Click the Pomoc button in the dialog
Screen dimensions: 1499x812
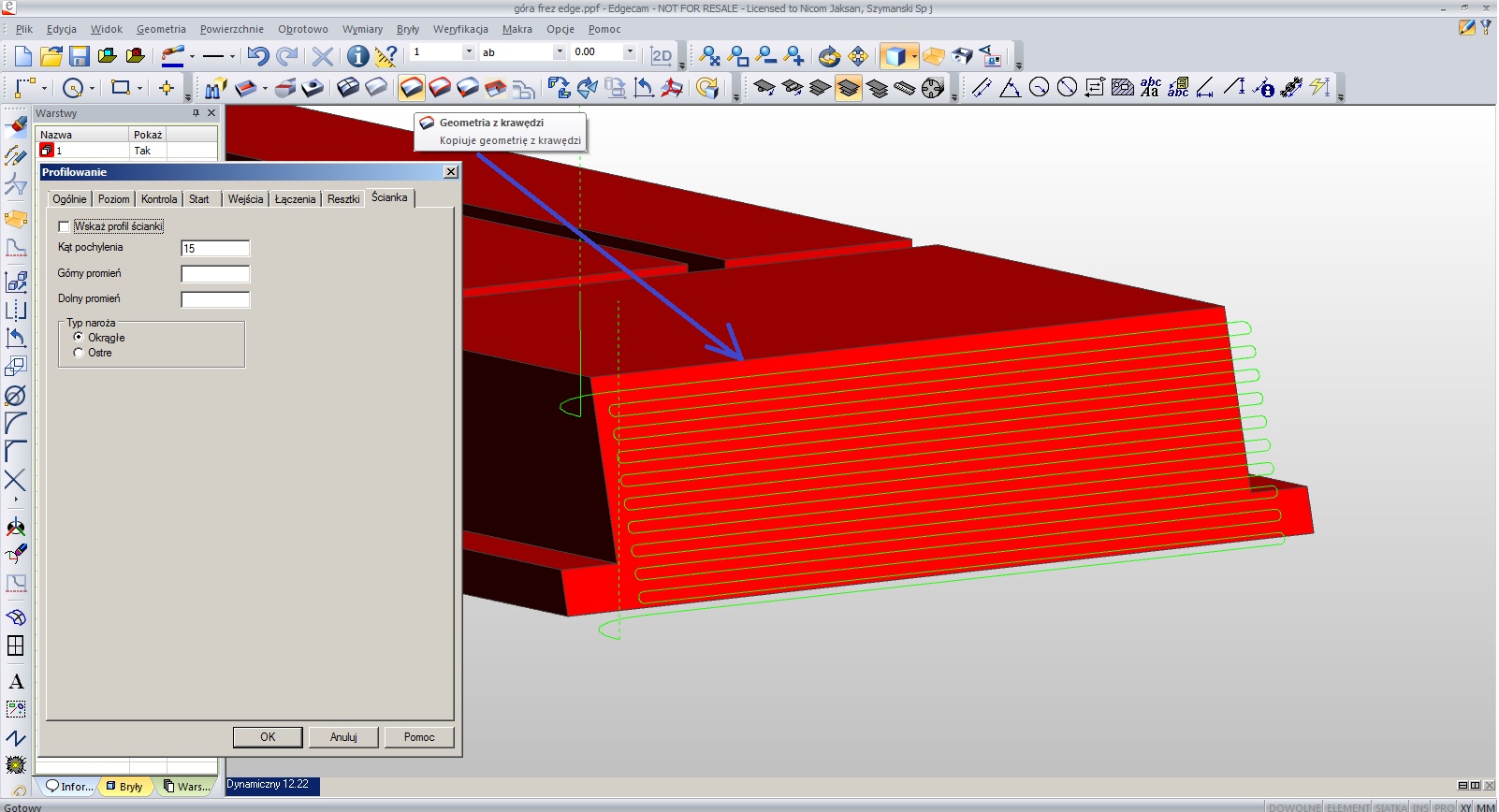click(419, 737)
